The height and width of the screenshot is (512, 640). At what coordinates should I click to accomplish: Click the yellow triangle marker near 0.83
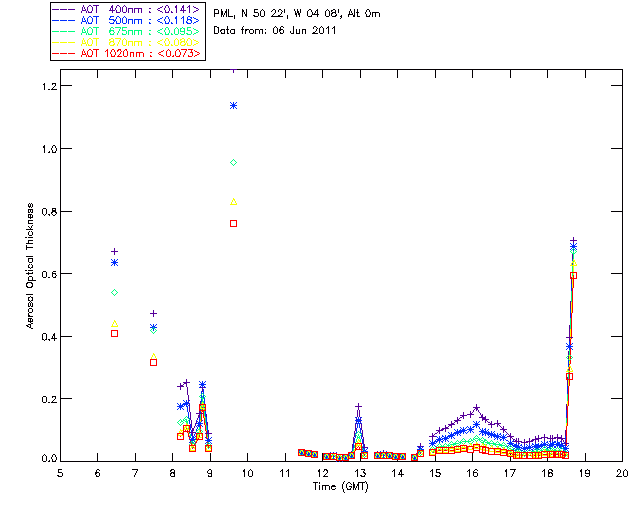tap(233, 202)
